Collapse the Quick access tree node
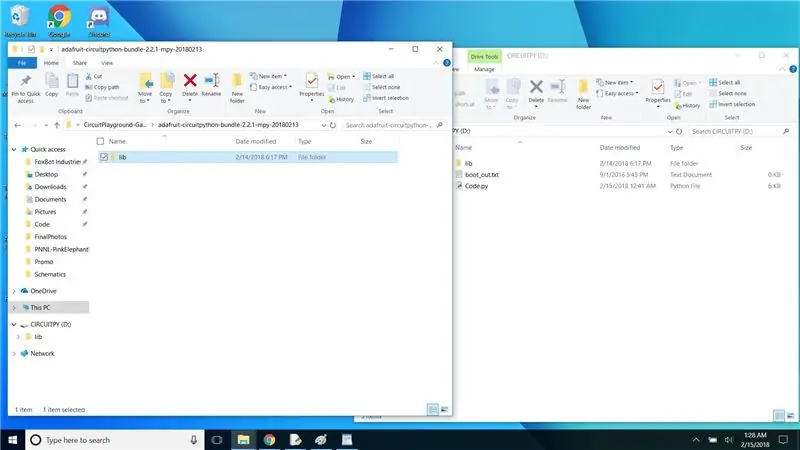 [x=14, y=149]
